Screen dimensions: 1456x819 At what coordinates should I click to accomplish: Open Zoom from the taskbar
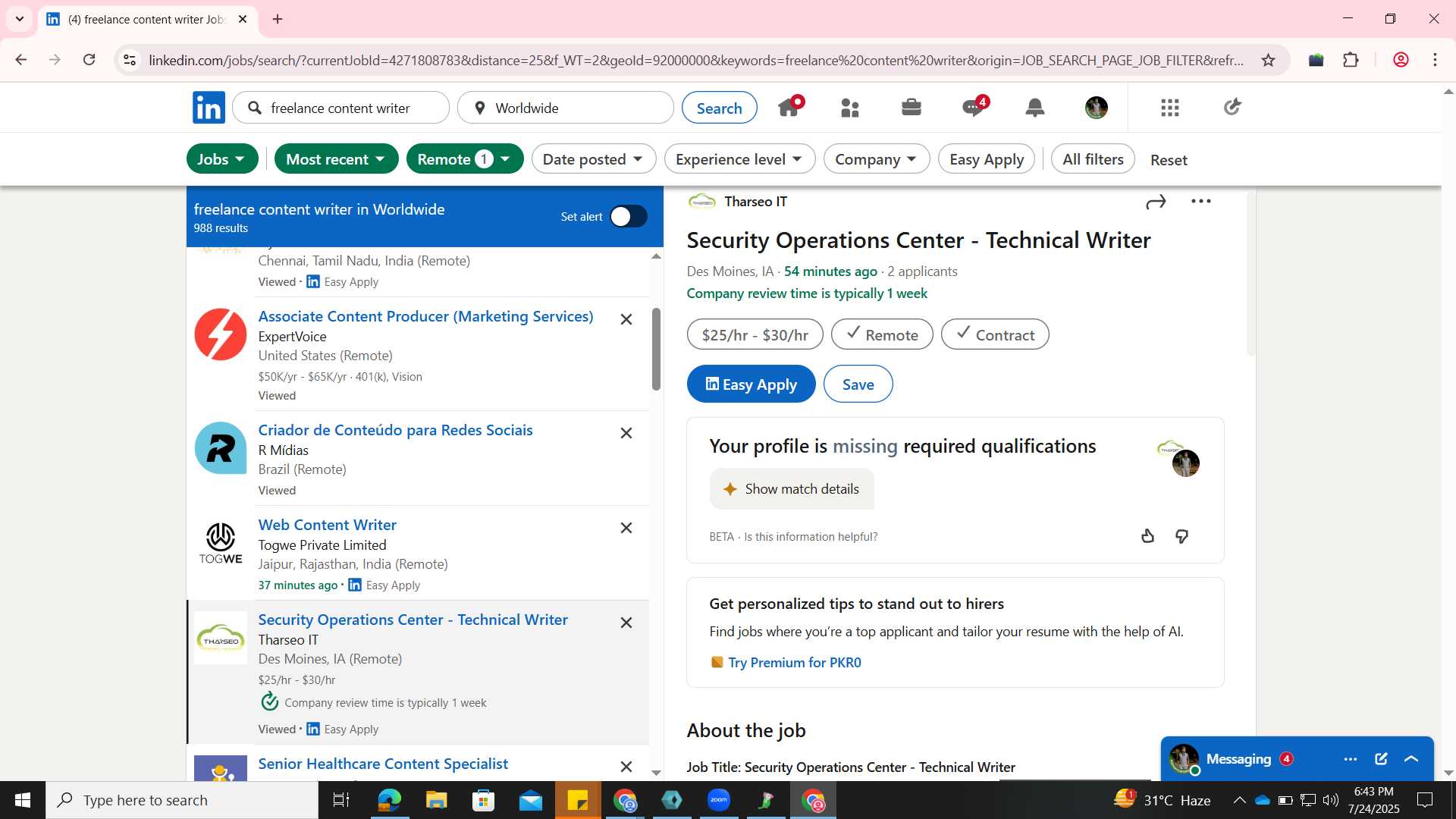point(718,800)
